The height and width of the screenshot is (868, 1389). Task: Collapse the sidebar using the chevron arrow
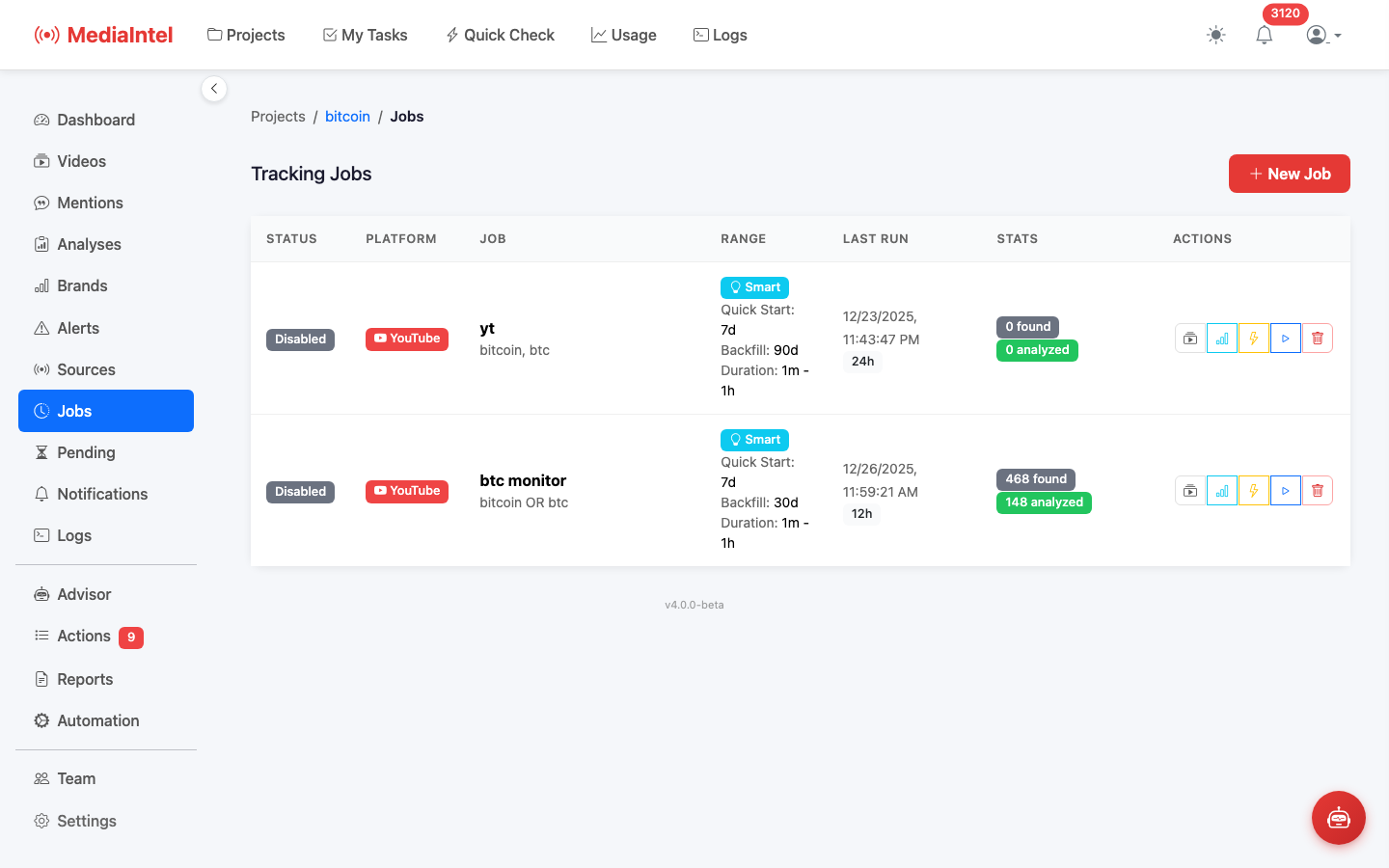tap(213, 88)
